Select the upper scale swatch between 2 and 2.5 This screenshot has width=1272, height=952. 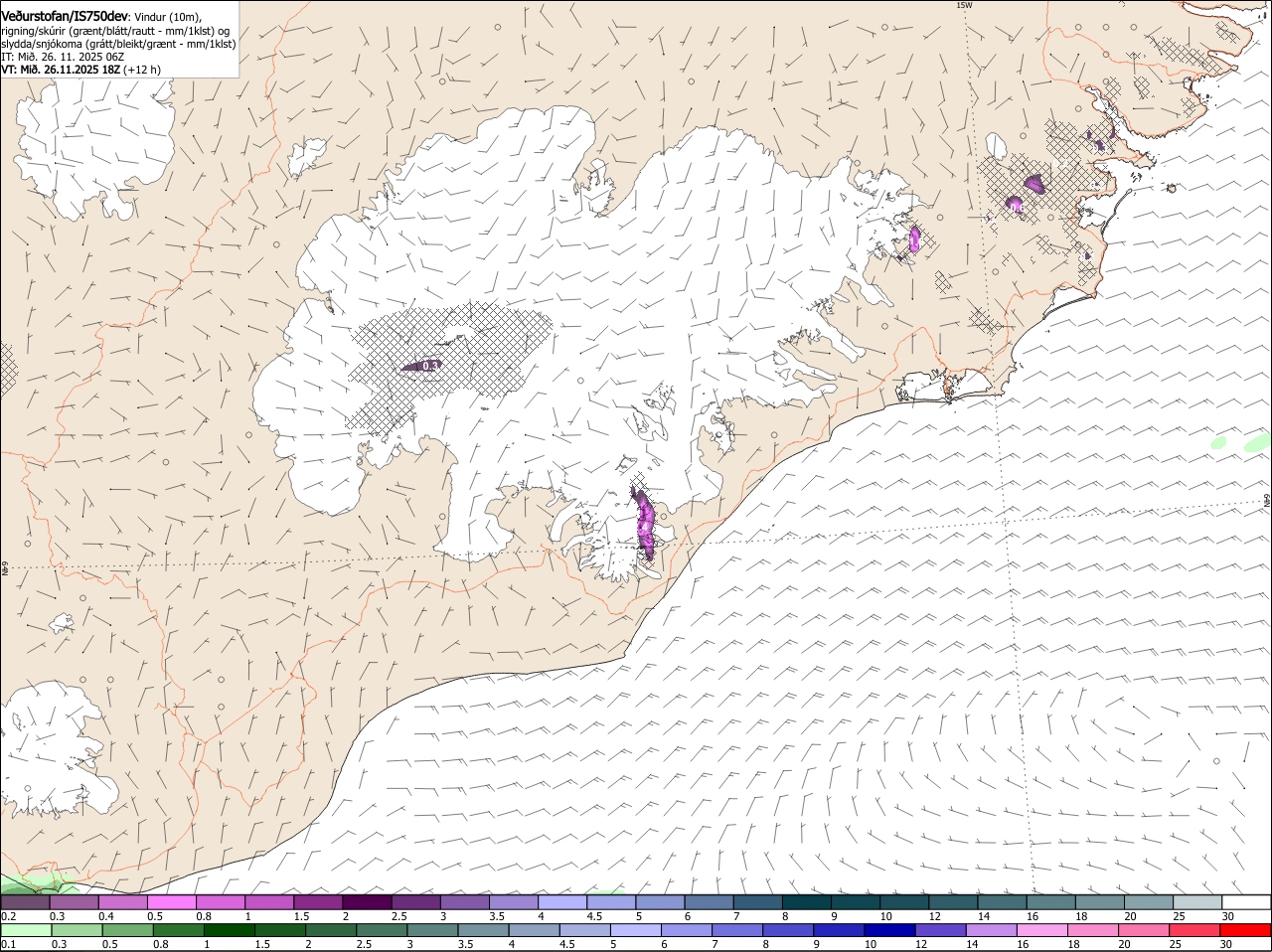367,902
